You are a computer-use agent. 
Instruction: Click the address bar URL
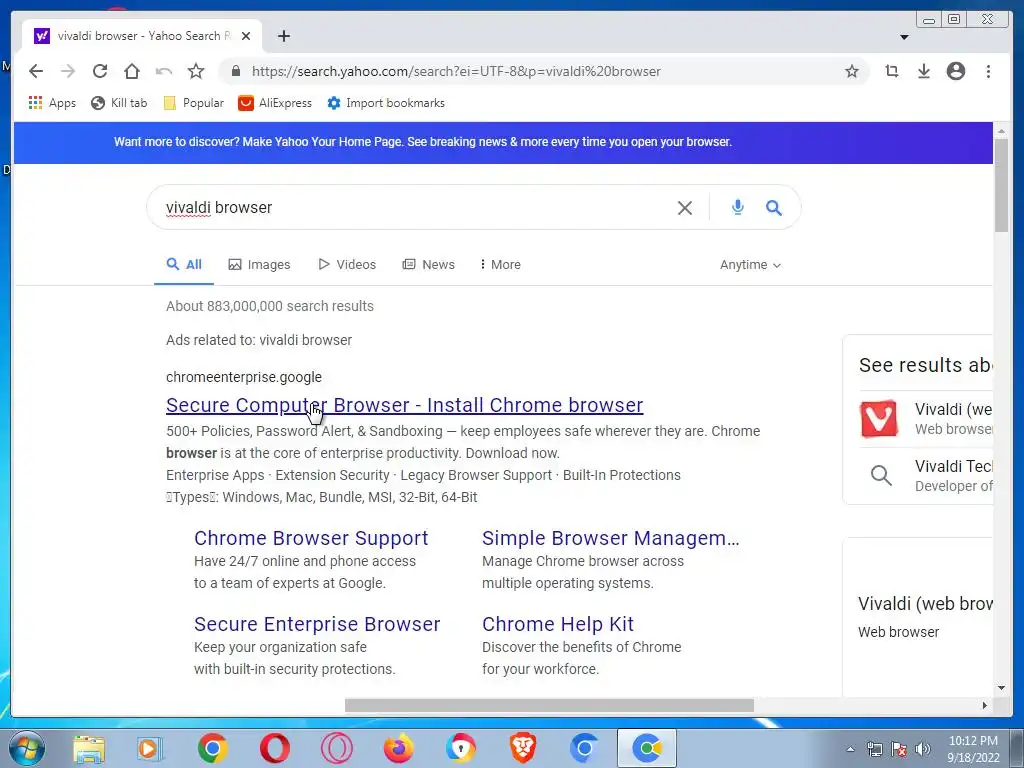click(x=456, y=71)
